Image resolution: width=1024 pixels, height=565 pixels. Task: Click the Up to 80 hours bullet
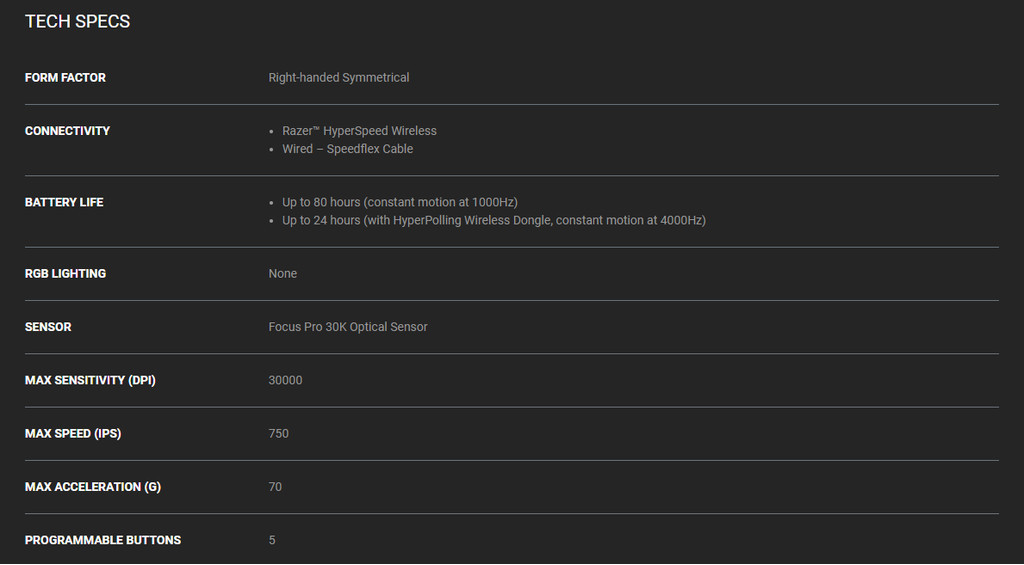pos(399,202)
